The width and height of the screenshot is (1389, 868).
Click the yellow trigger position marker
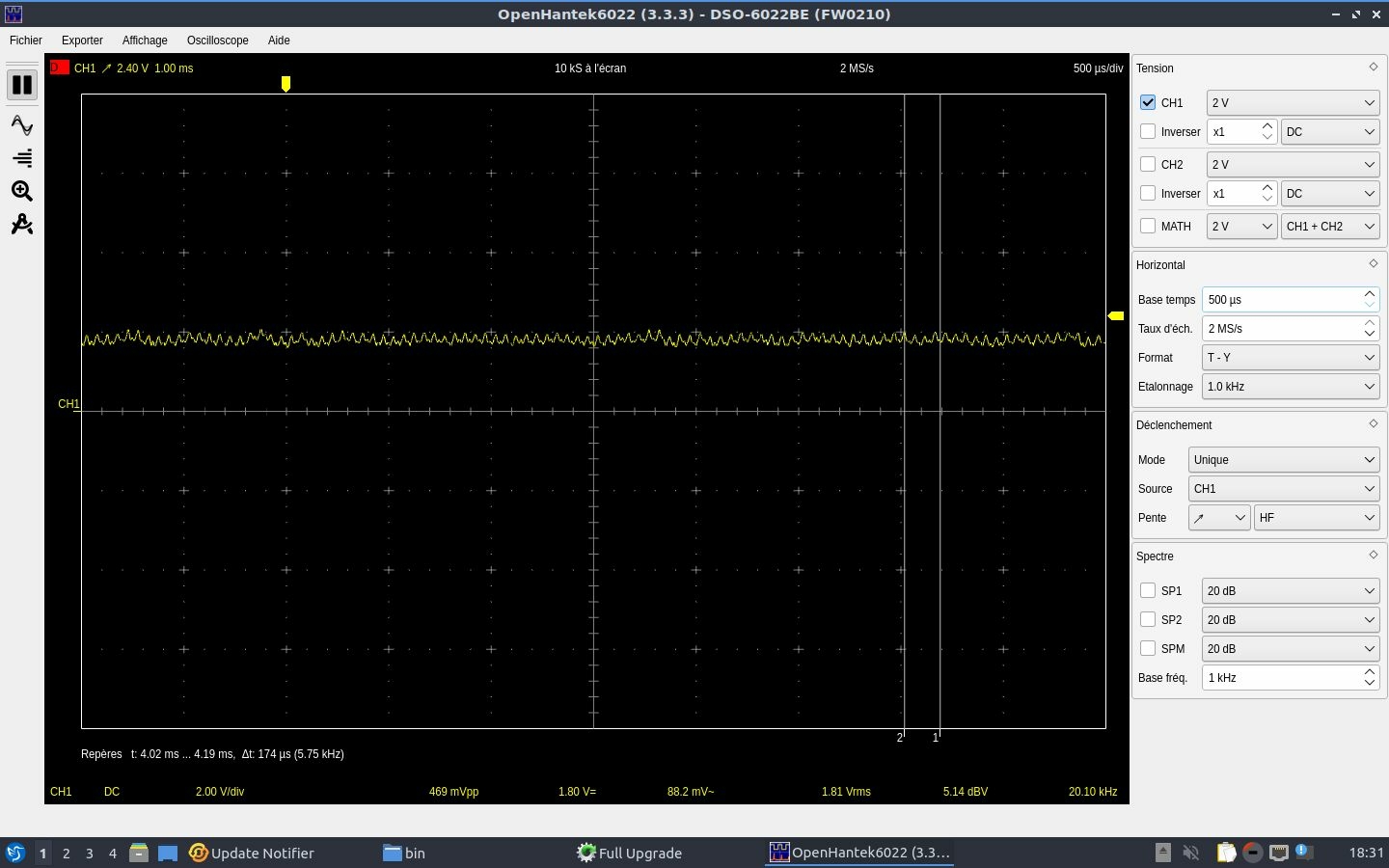coord(286,84)
